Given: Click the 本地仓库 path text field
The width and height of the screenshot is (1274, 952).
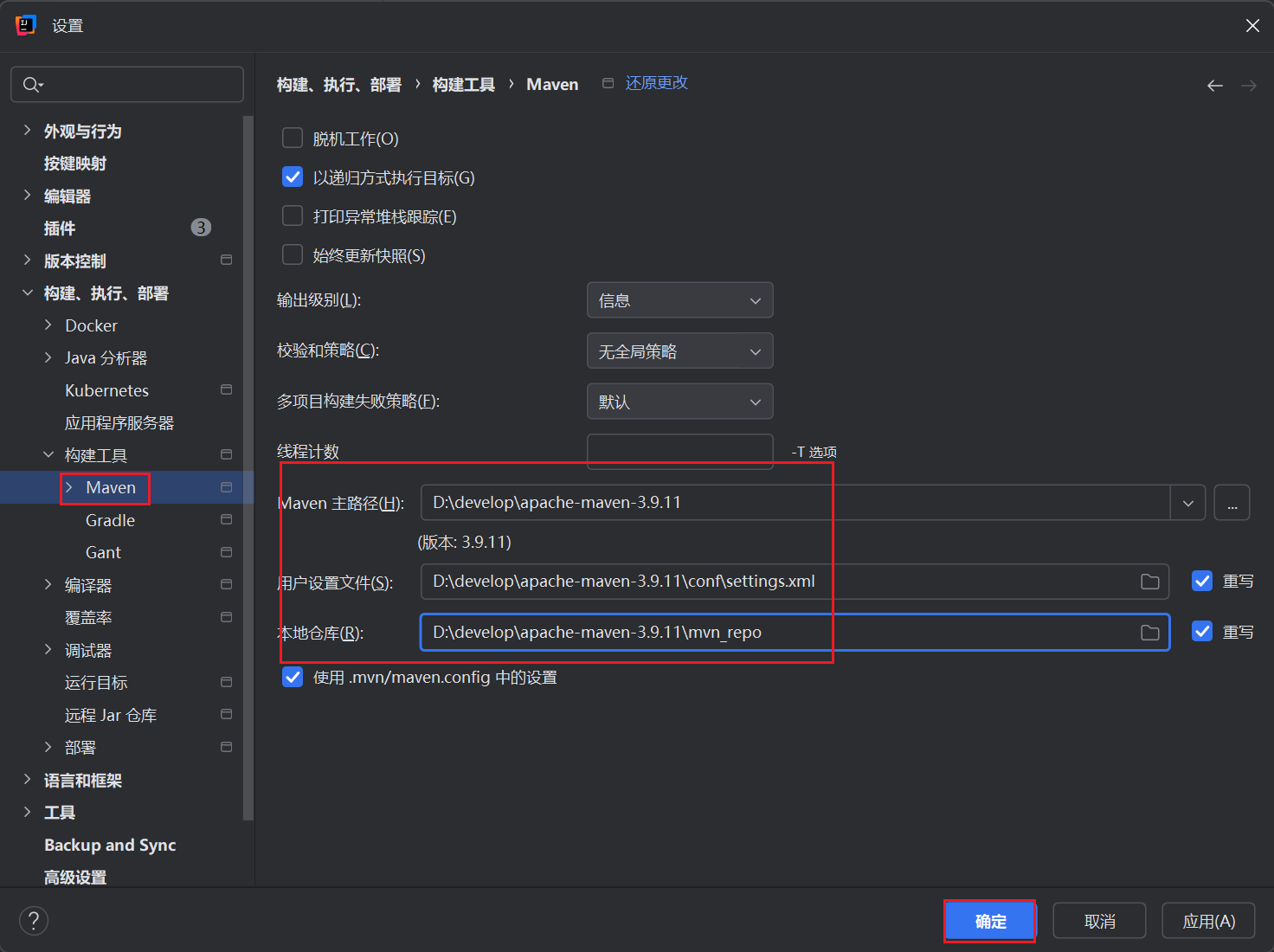Looking at the screenshot, I should [795, 633].
